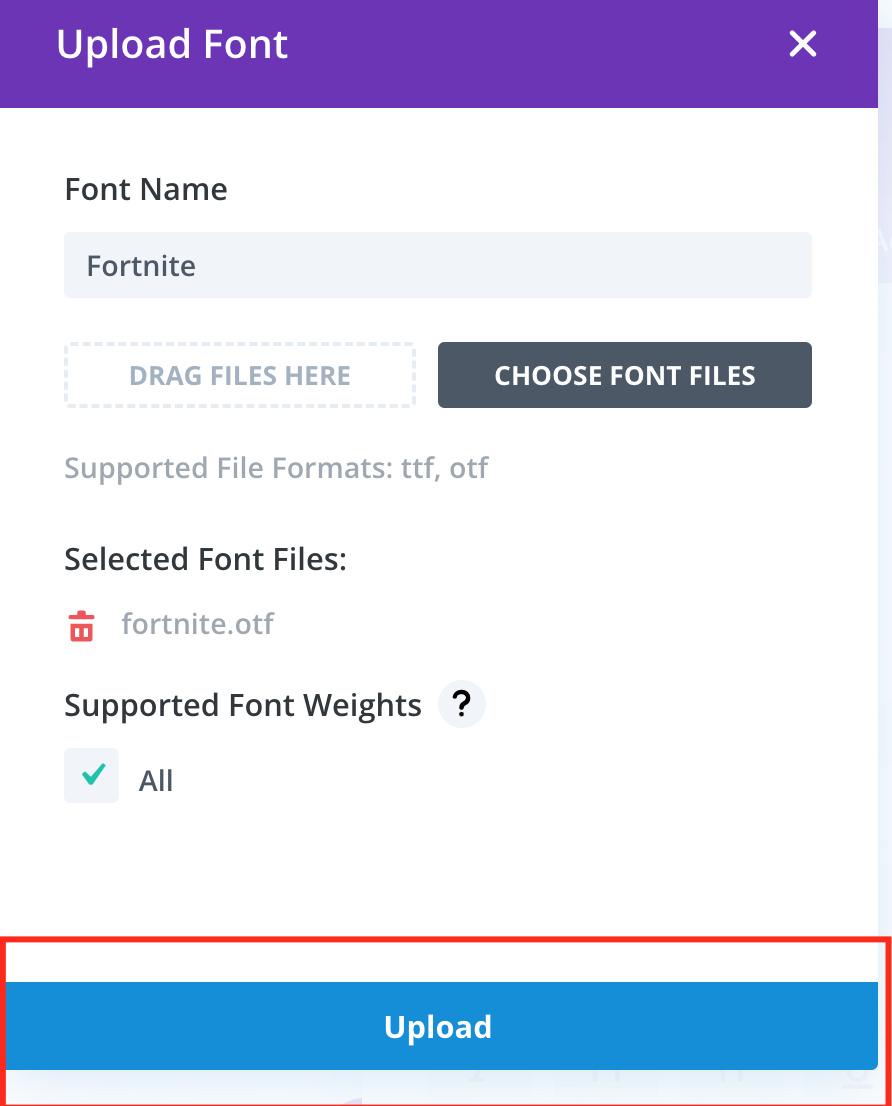Click the Font Name label

(146, 189)
